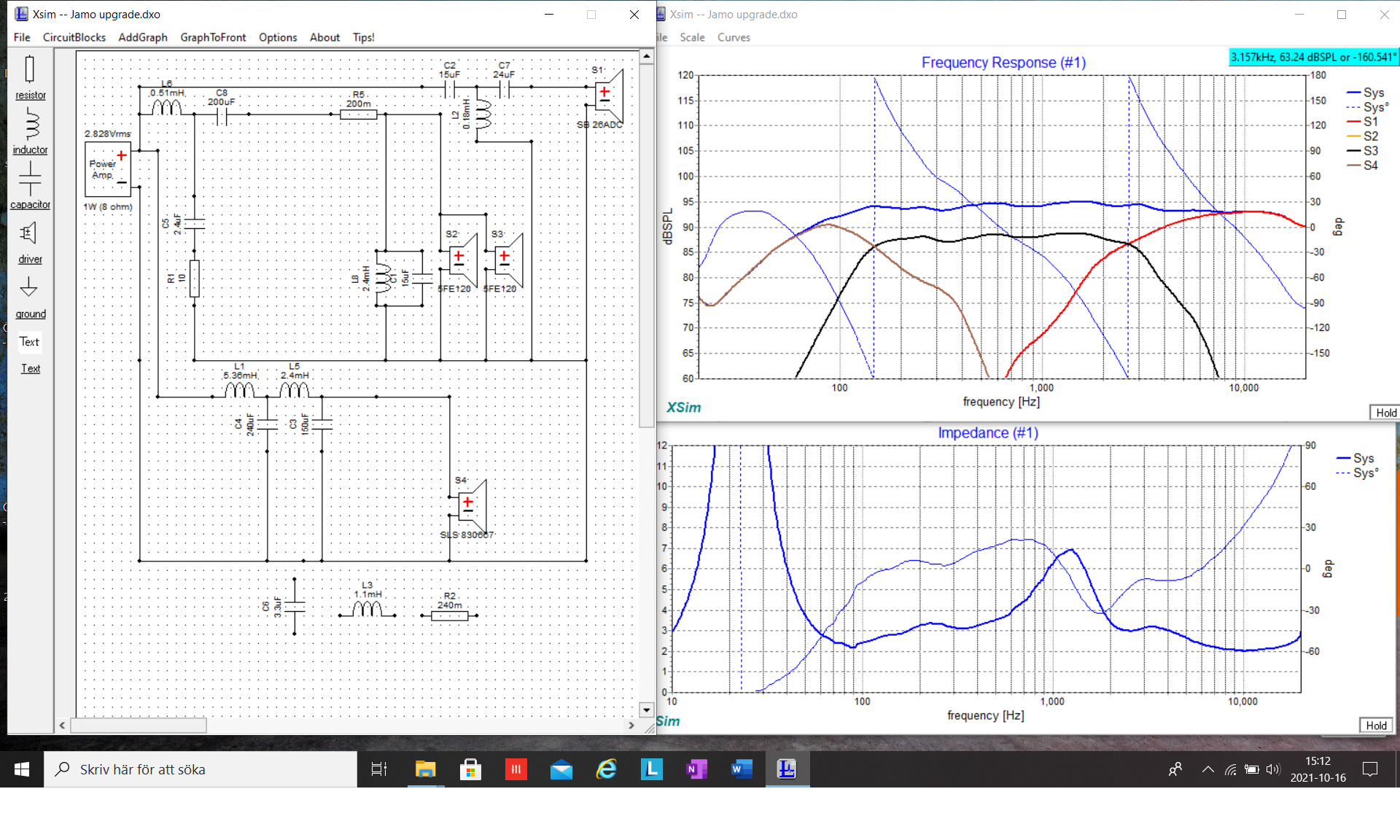Open the About menu
Viewport: 1400px width, 840px height.
324,37
